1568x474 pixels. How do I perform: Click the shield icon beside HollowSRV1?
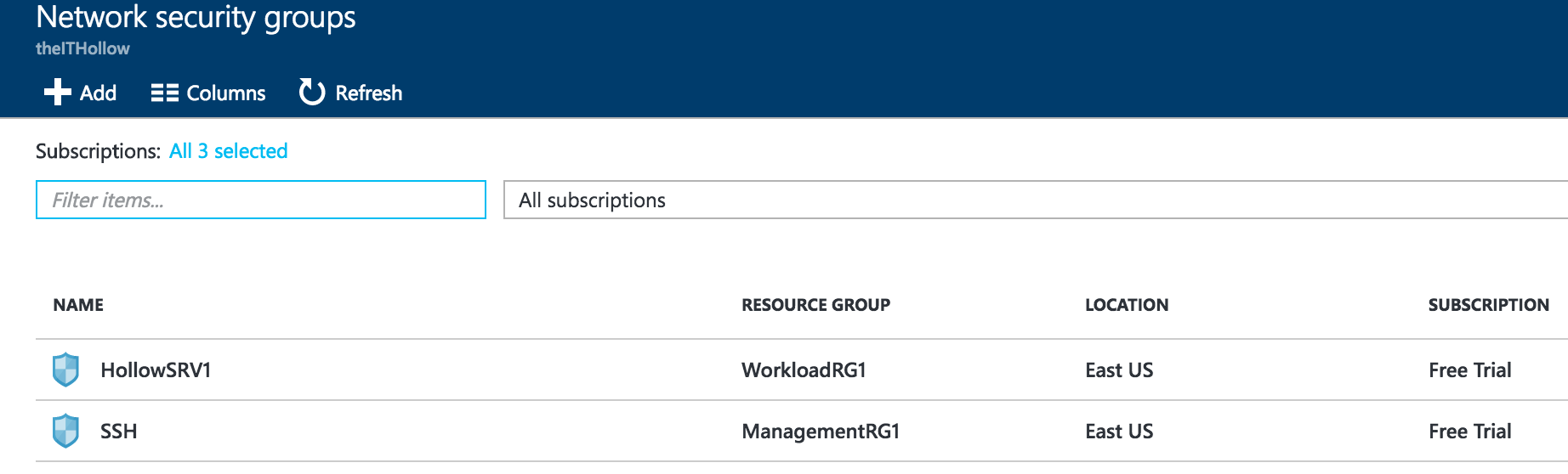65,370
